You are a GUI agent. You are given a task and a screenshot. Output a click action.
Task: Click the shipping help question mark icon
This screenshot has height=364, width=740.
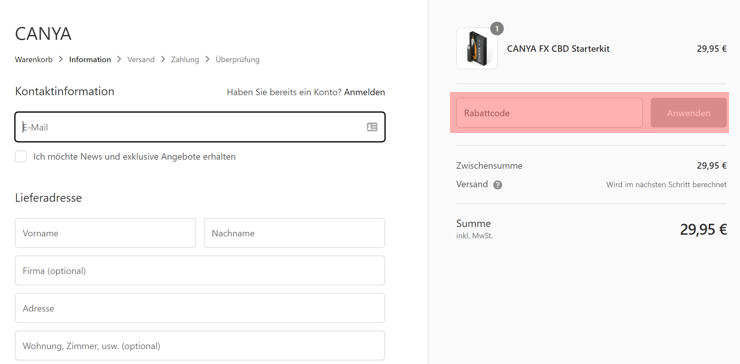click(x=497, y=185)
